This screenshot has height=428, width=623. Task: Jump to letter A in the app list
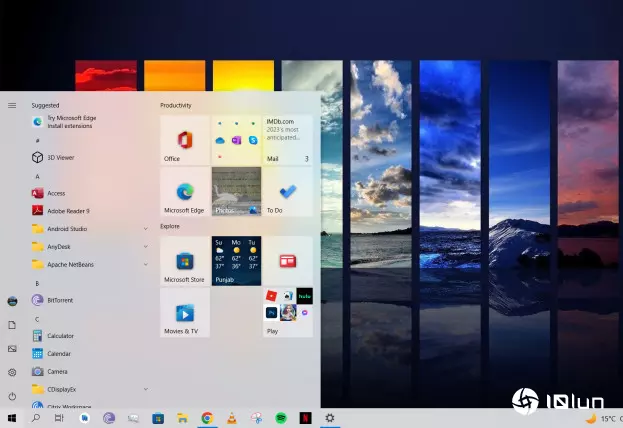37,176
